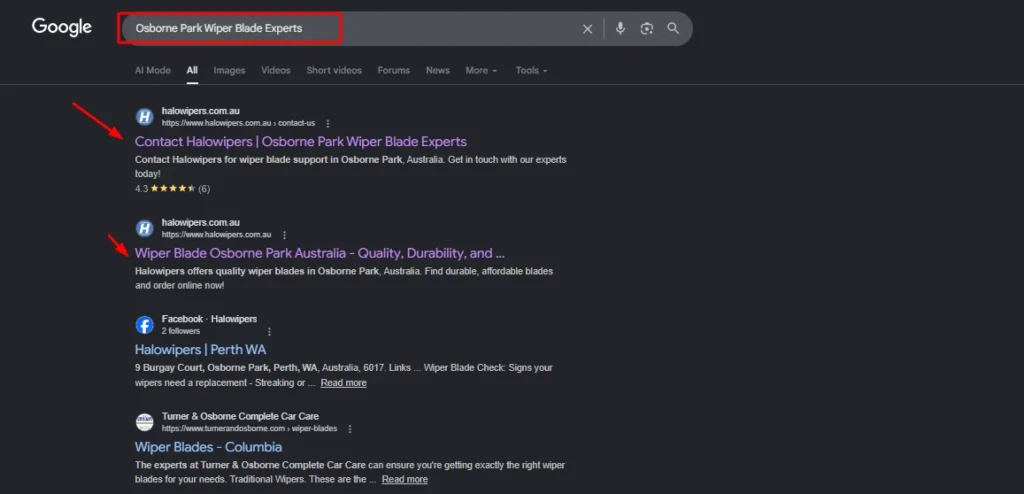Switch to the Videos tab
The width and height of the screenshot is (1024, 494).
[x=276, y=71]
